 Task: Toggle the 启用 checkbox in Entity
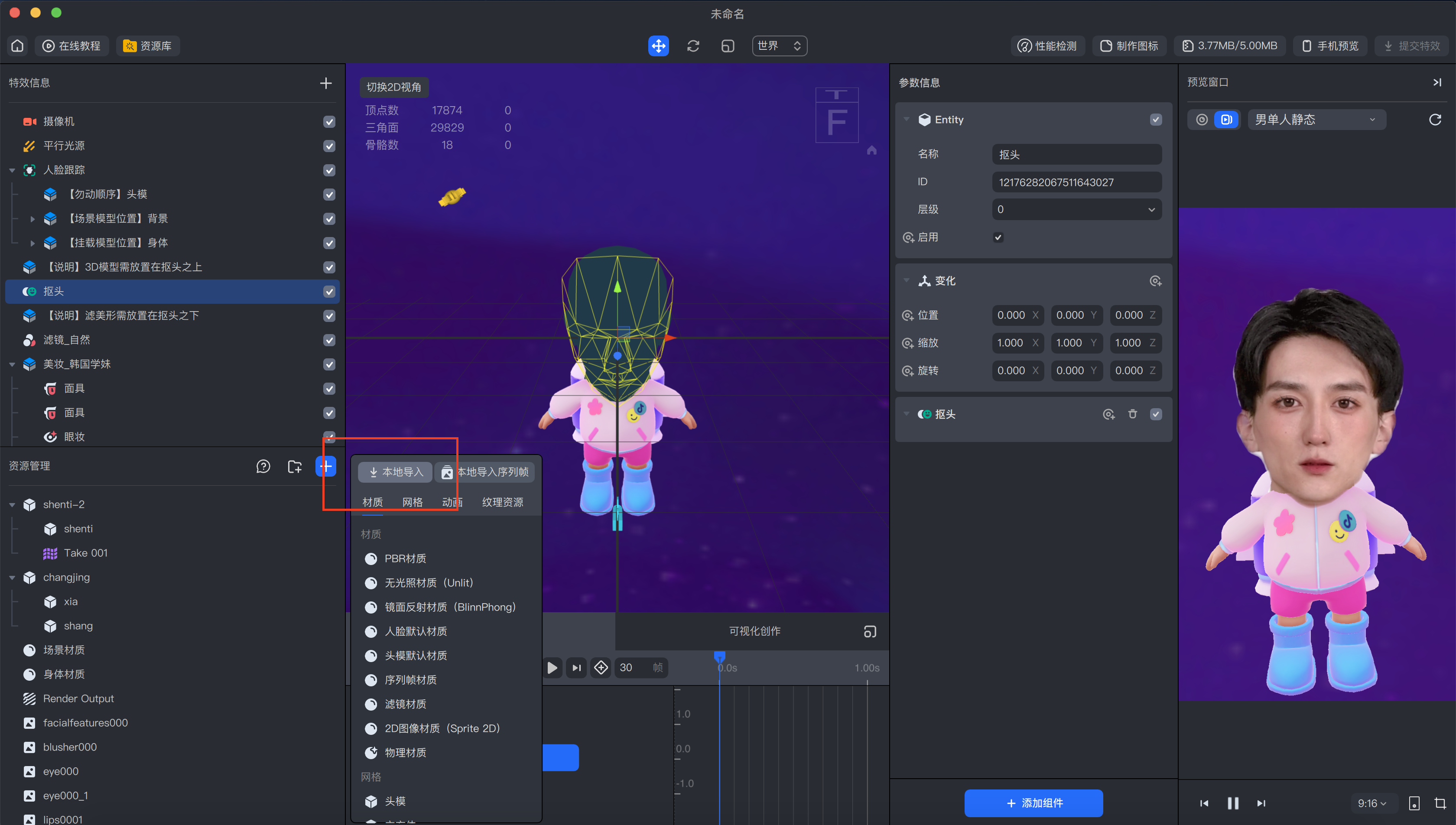(998, 237)
